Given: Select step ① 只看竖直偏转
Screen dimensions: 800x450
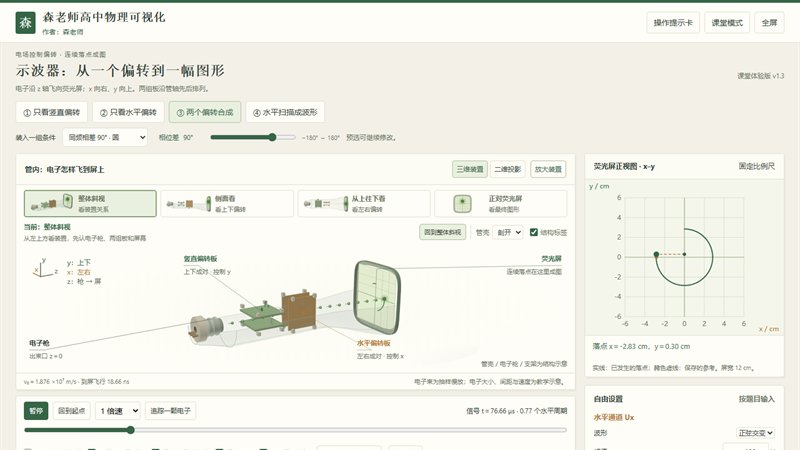Looking at the screenshot, I should click(x=52, y=112).
